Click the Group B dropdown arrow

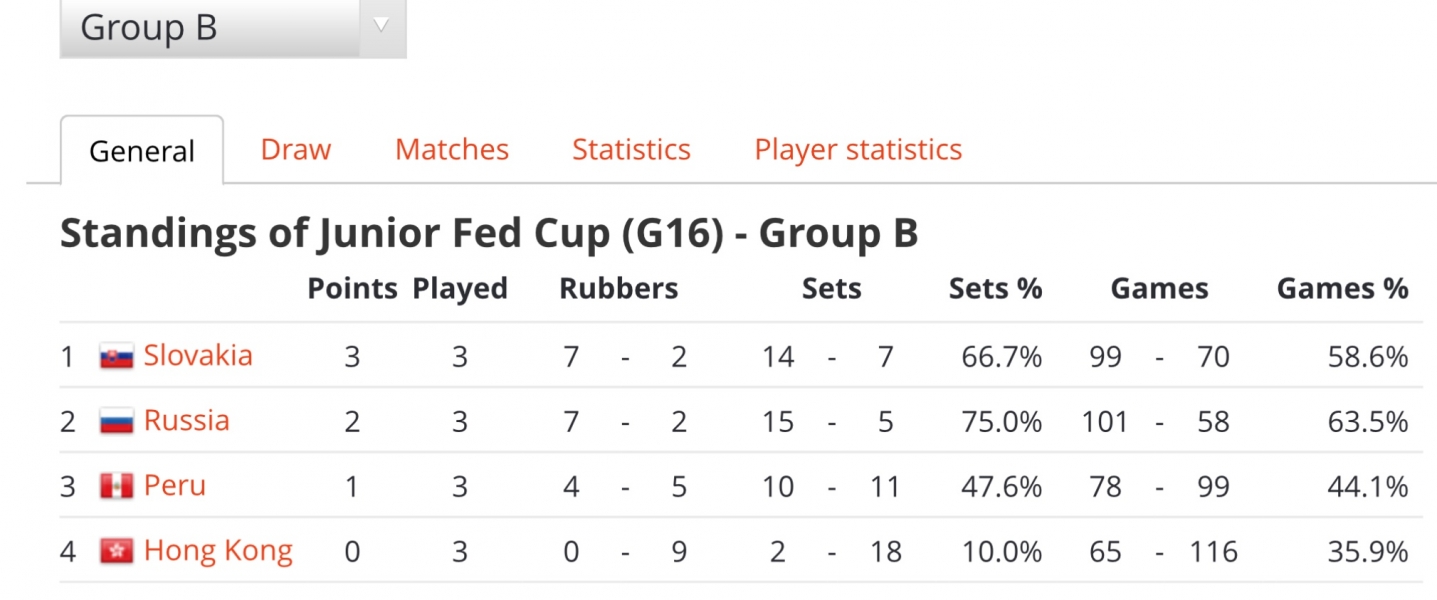click(x=381, y=26)
